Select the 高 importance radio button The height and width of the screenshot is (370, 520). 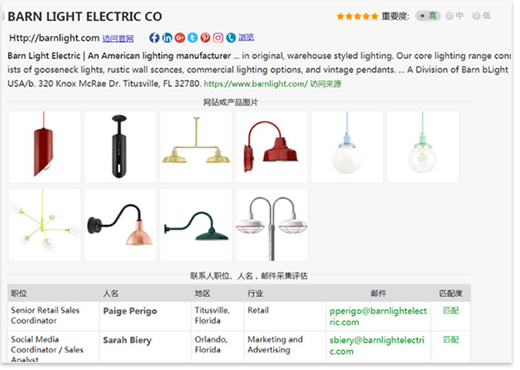tap(422, 16)
